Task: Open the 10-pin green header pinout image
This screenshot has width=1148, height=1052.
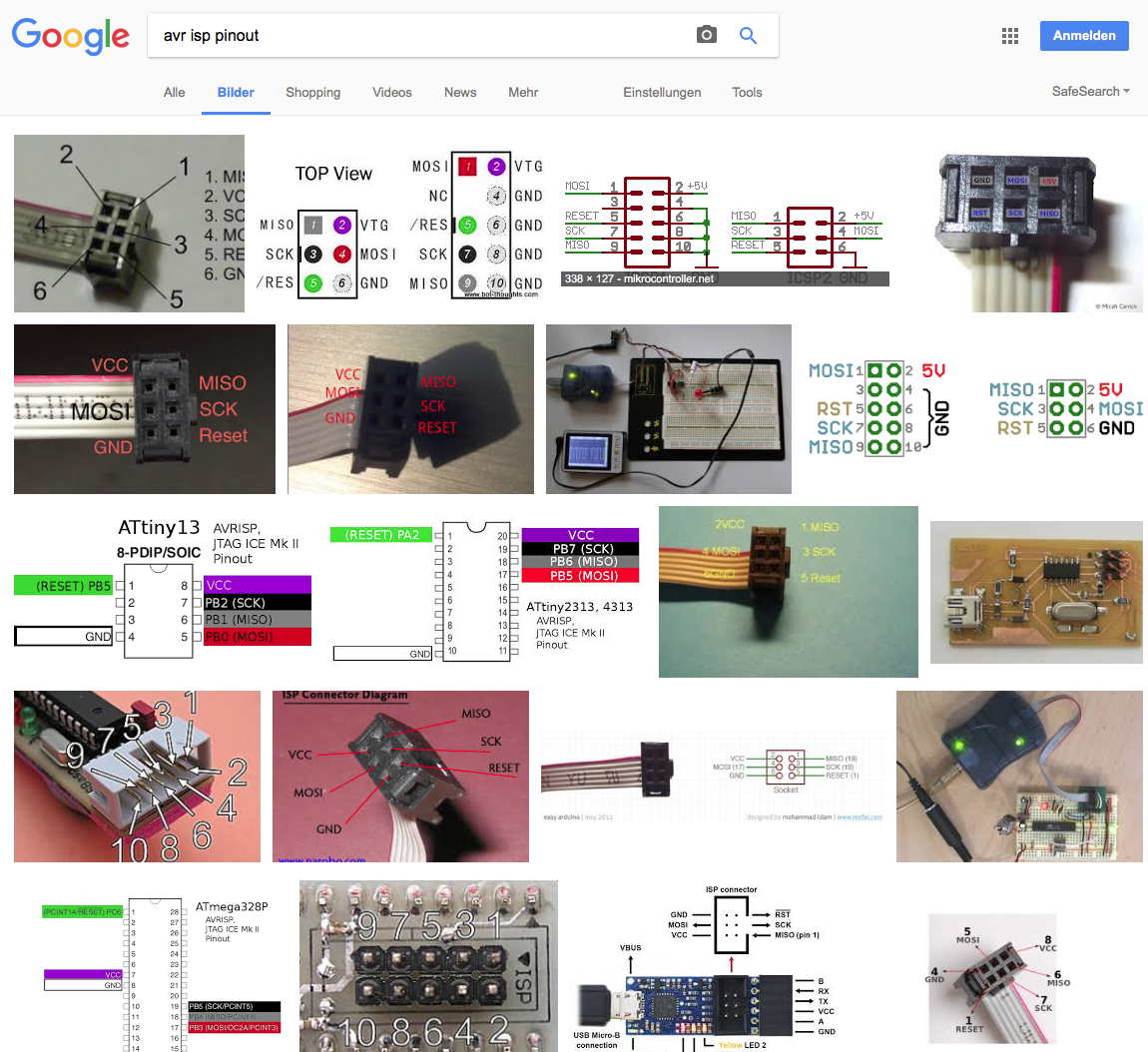Action: [879, 409]
